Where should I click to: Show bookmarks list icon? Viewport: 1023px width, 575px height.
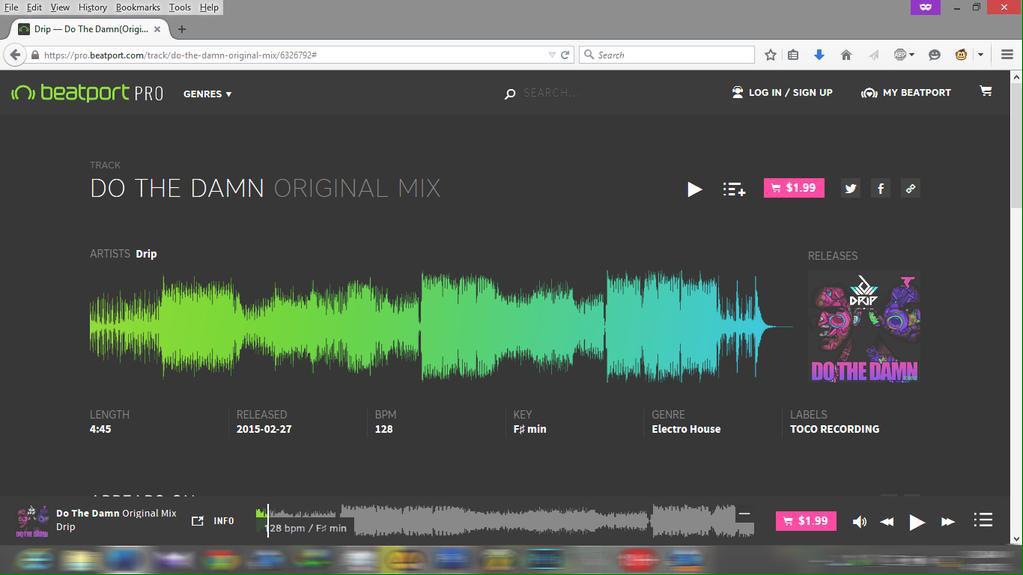[793, 55]
